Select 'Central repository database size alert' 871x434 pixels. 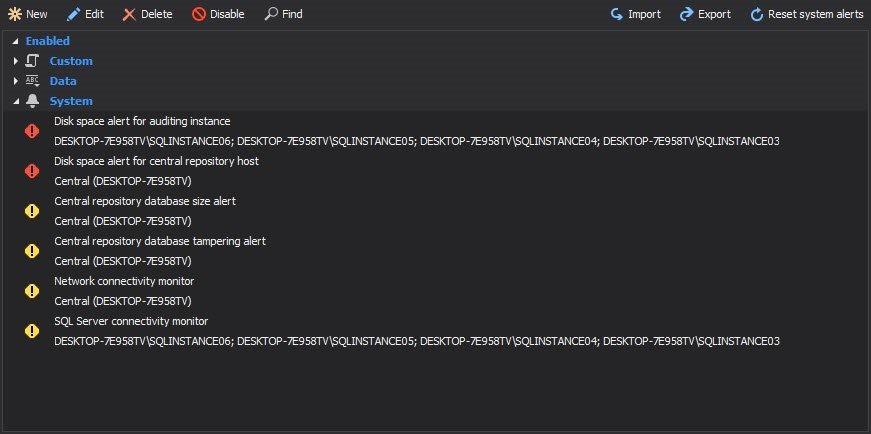(x=145, y=201)
